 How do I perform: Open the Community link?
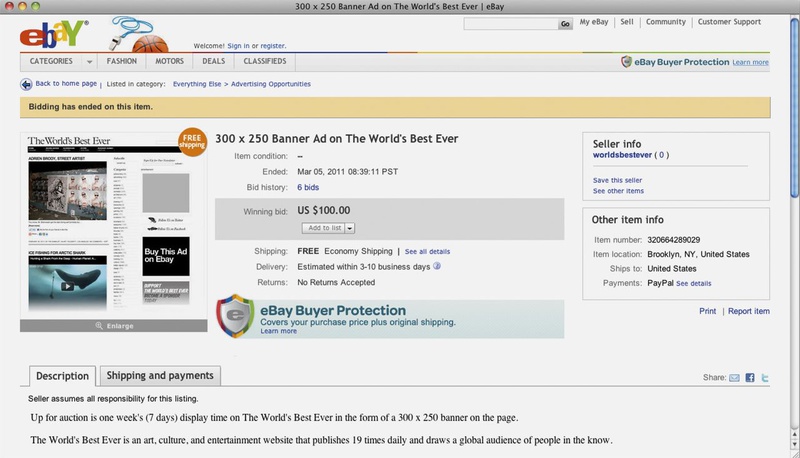(666, 22)
